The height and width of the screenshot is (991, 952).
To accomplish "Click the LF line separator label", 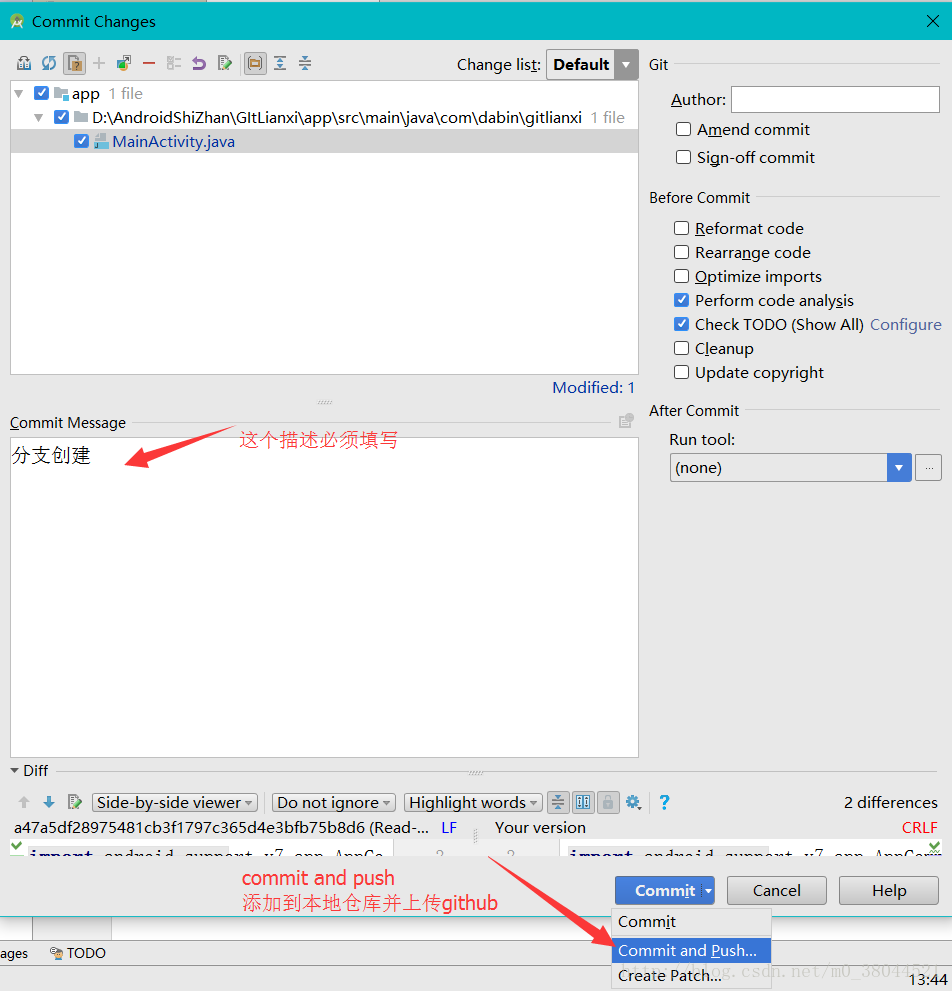I will pos(449,827).
